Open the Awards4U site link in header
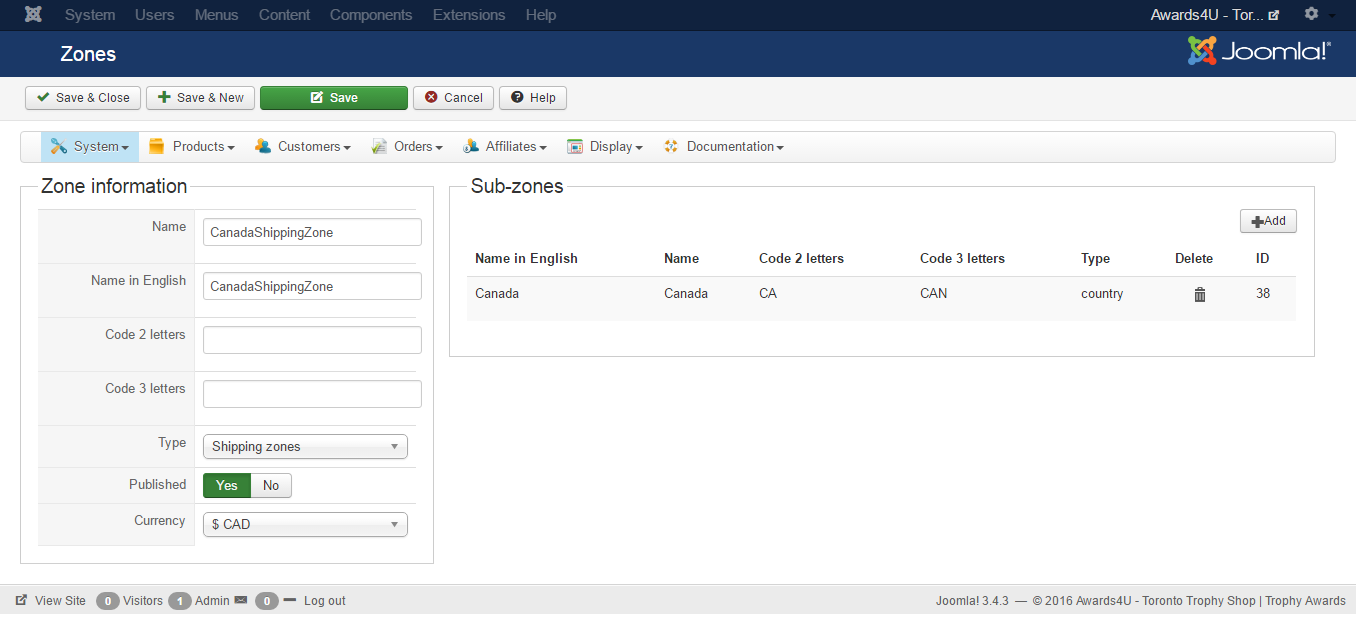The height and width of the screenshot is (644, 1356). coord(1214,15)
